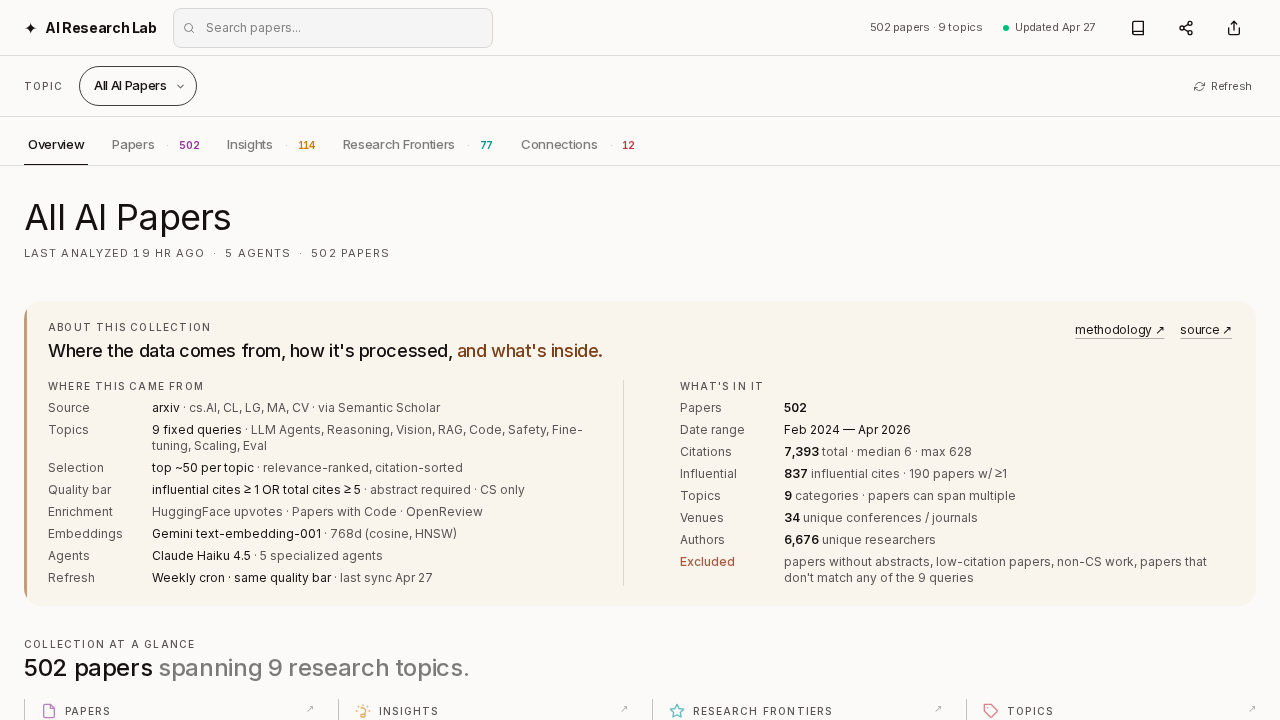Screen dimensions: 1280x720
Task: Switch to the Connections tab
Action: (559, 144)
